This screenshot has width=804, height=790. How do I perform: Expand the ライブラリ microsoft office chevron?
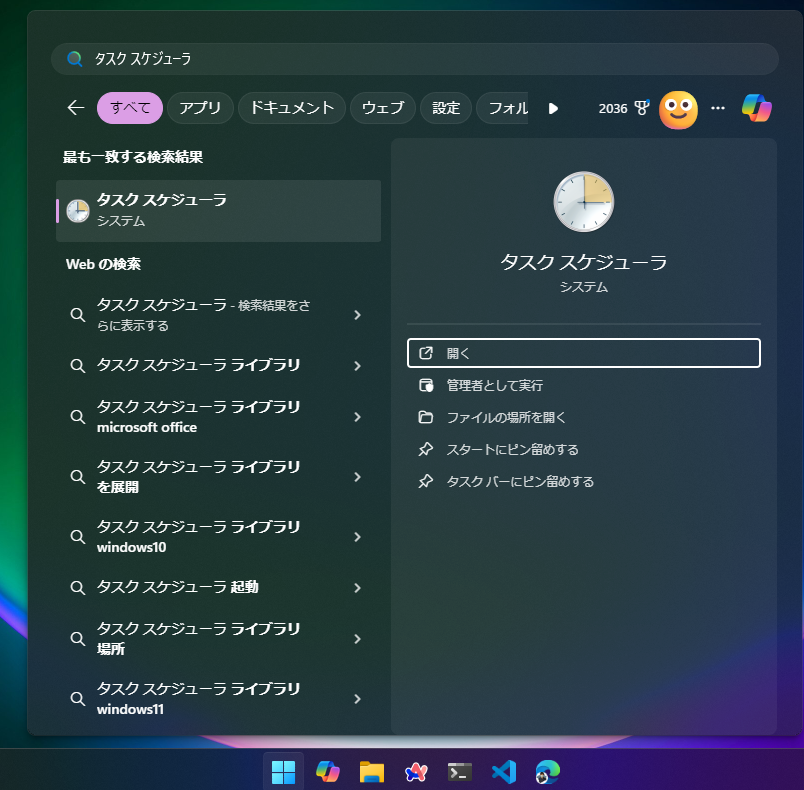[x=357, y=417]
